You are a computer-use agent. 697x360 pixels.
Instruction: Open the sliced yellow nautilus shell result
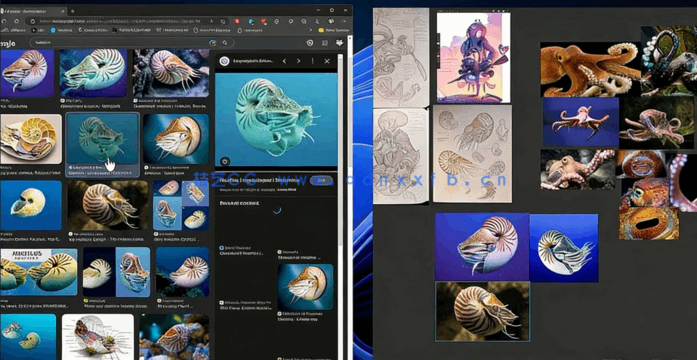[x=31, y=139]
